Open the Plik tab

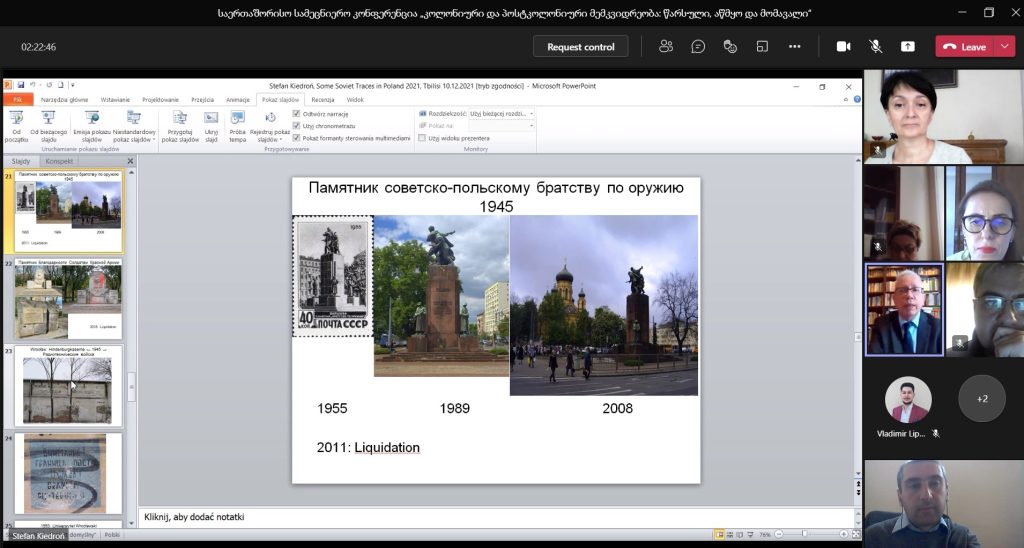click(x=18, y=100)
